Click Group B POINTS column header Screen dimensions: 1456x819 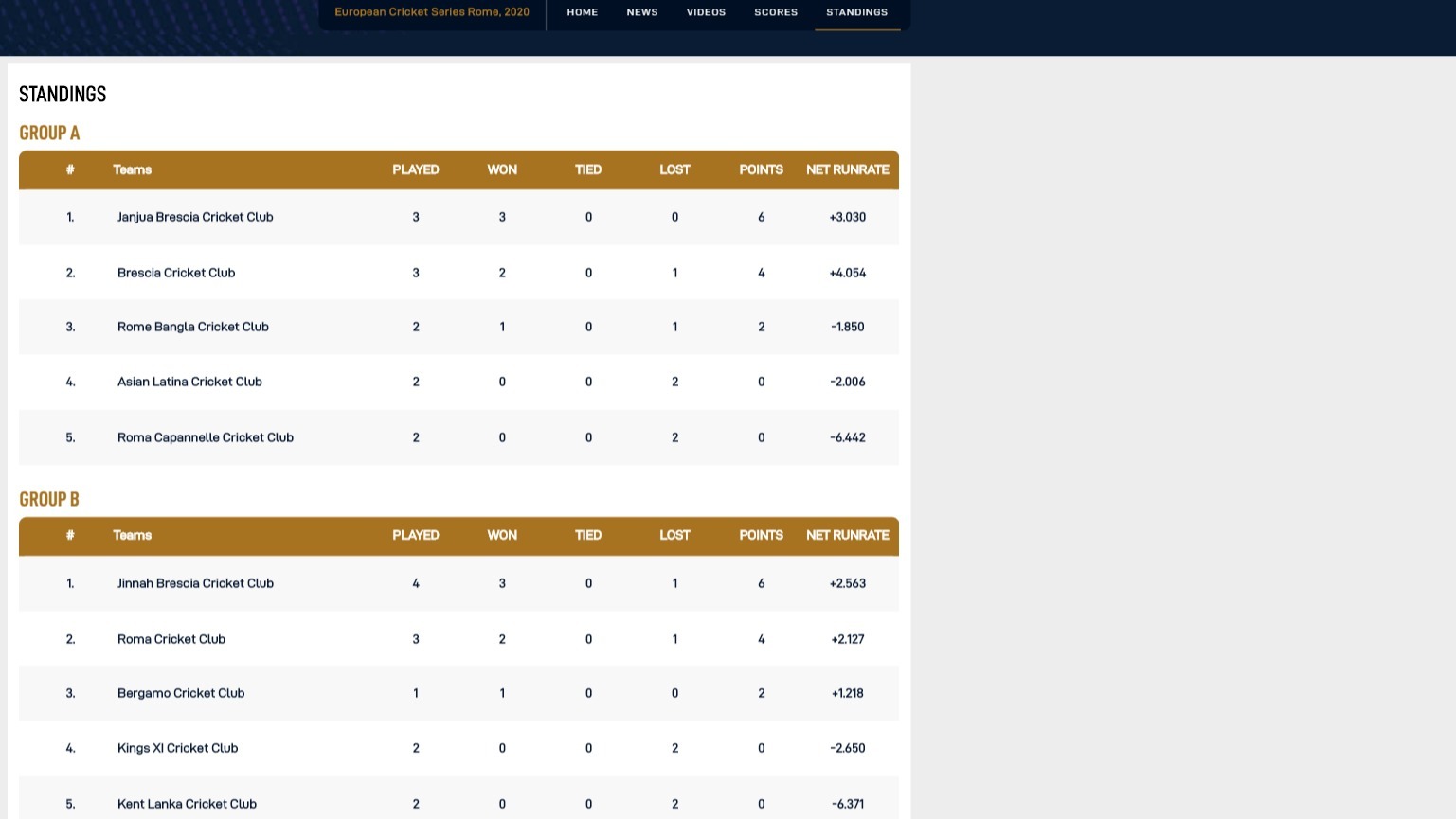[761, 535]
